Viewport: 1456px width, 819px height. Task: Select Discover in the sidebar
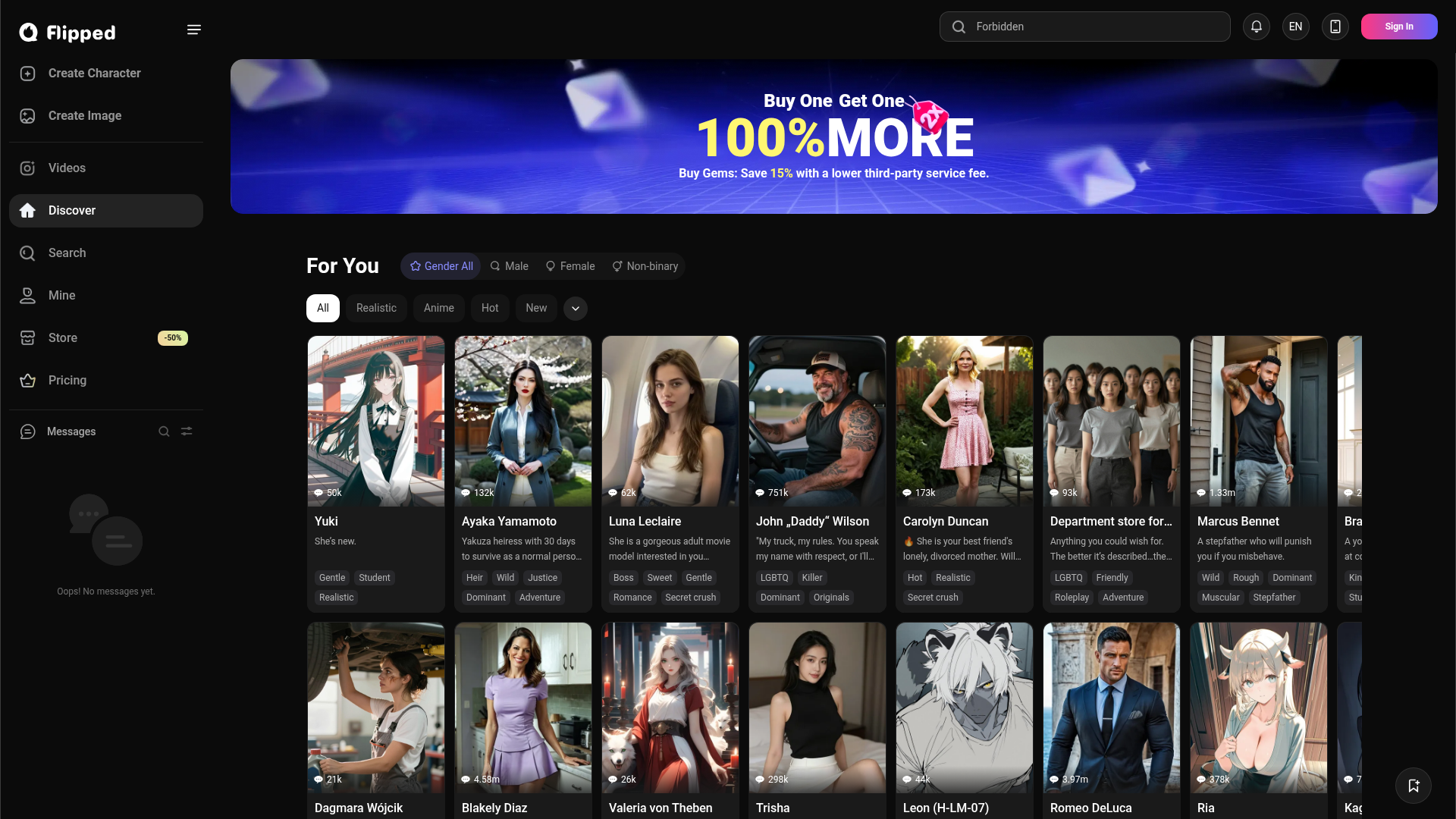click(x=106, y=211)
